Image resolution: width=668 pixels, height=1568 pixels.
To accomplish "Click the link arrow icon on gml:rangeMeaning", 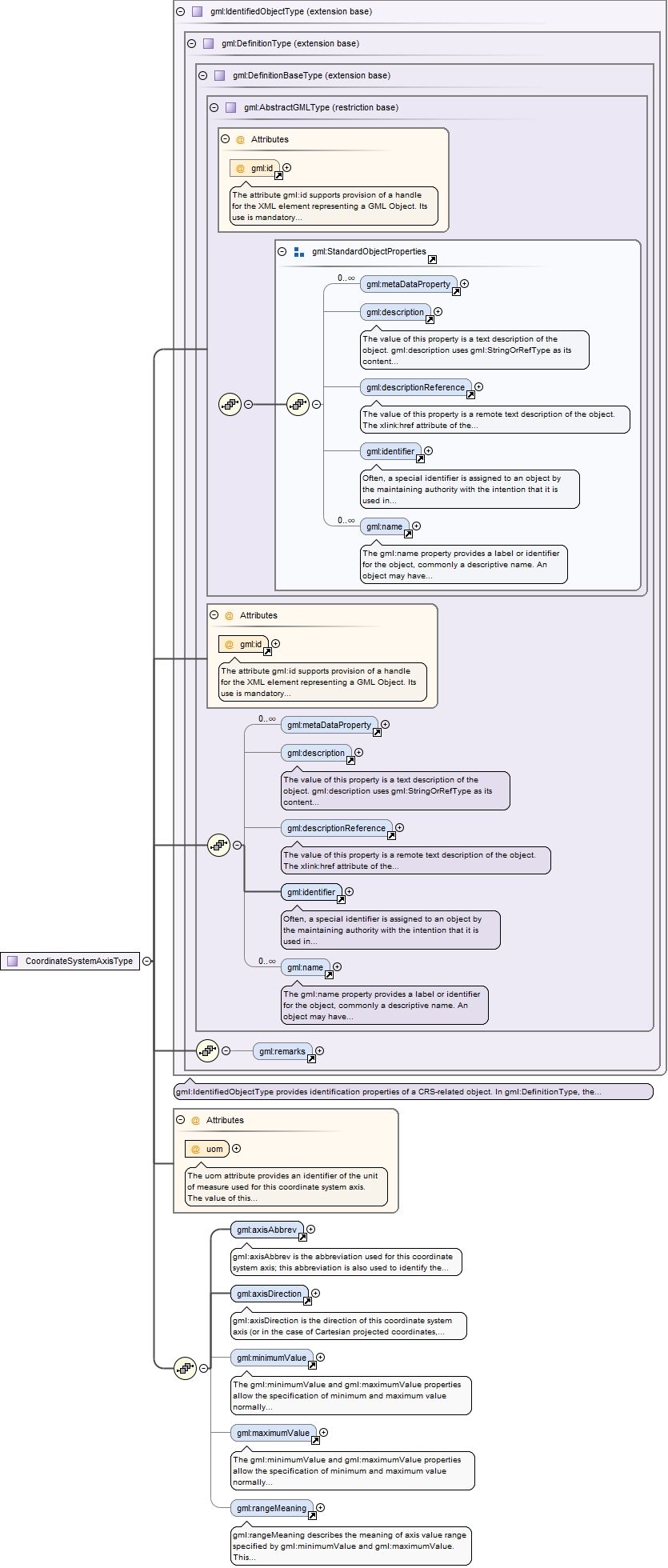I will [312, 1515].
